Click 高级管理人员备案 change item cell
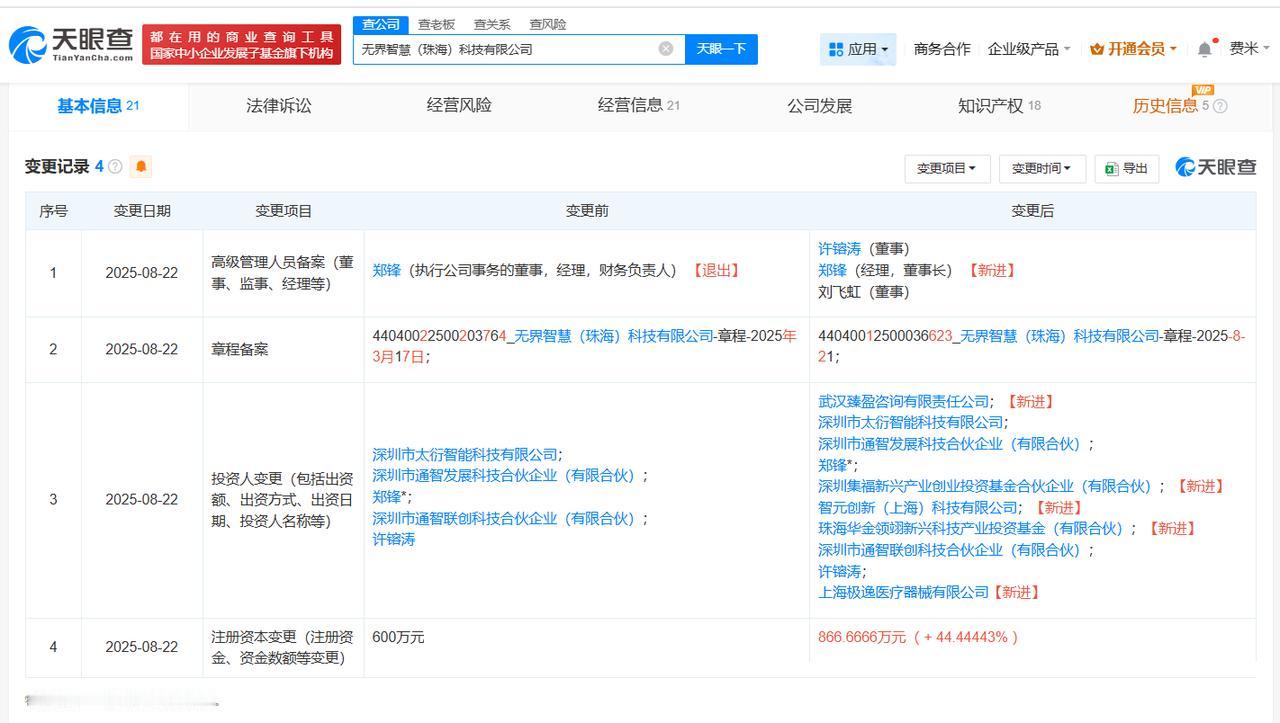Screen dimensions: 1280x723 click(283, 272)
